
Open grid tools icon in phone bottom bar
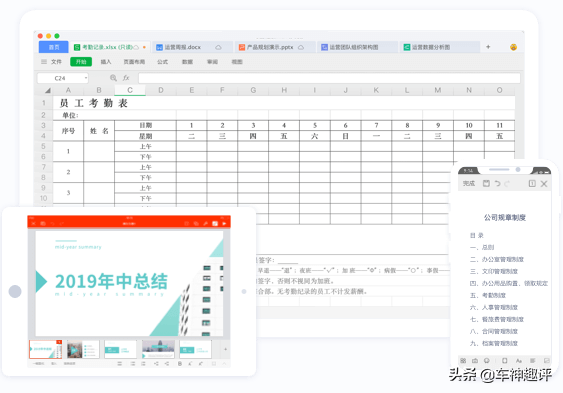[x=463, y=360]
